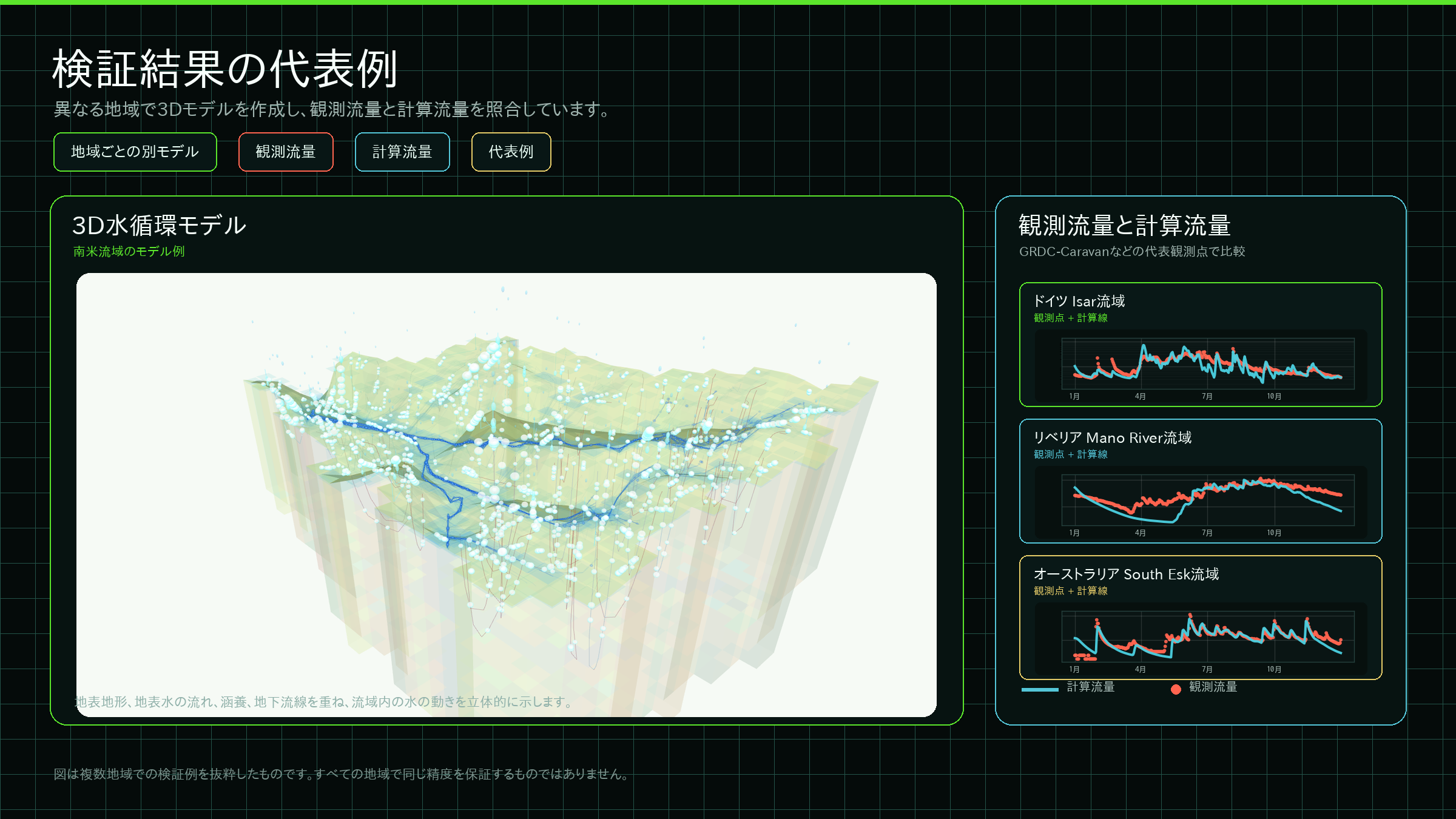Viewport: 1456px width, 819px height.
Task: Click the cyan 計算流量 legend line
Action: (x=1040, y=689)
